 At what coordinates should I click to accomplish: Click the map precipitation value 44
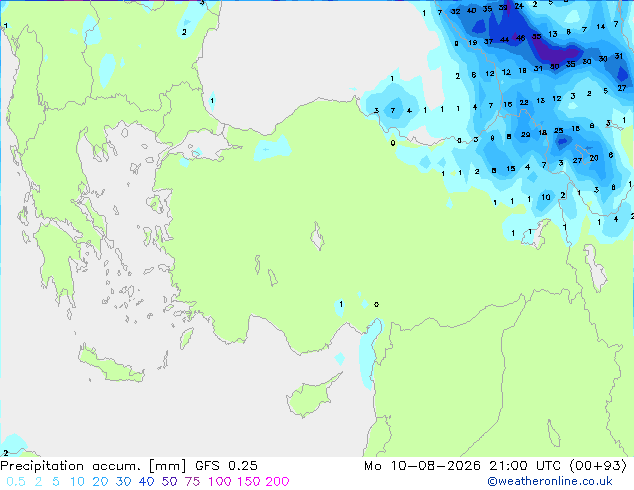click(504, 40)
